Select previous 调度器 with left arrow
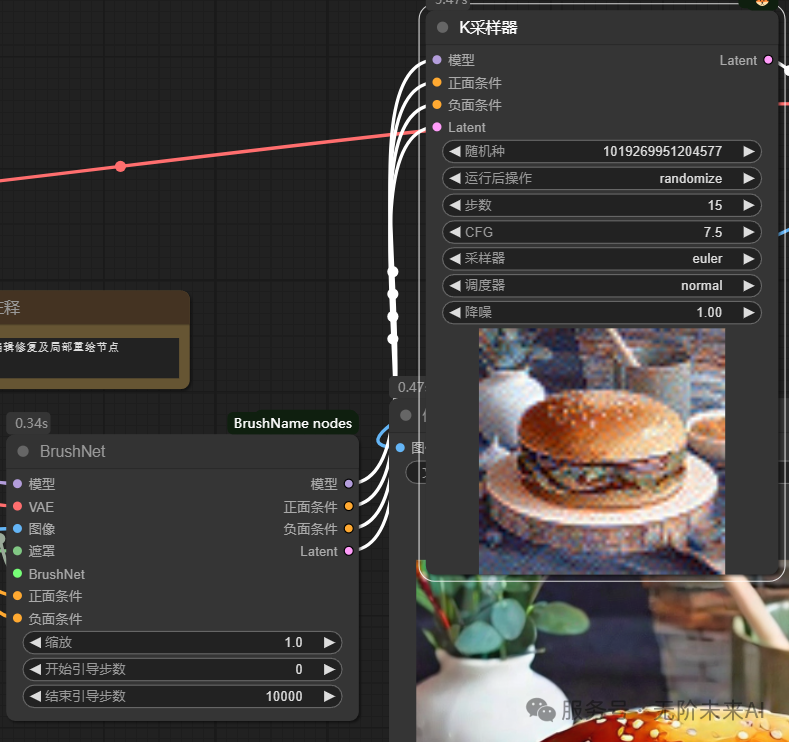 click(454, 285)
